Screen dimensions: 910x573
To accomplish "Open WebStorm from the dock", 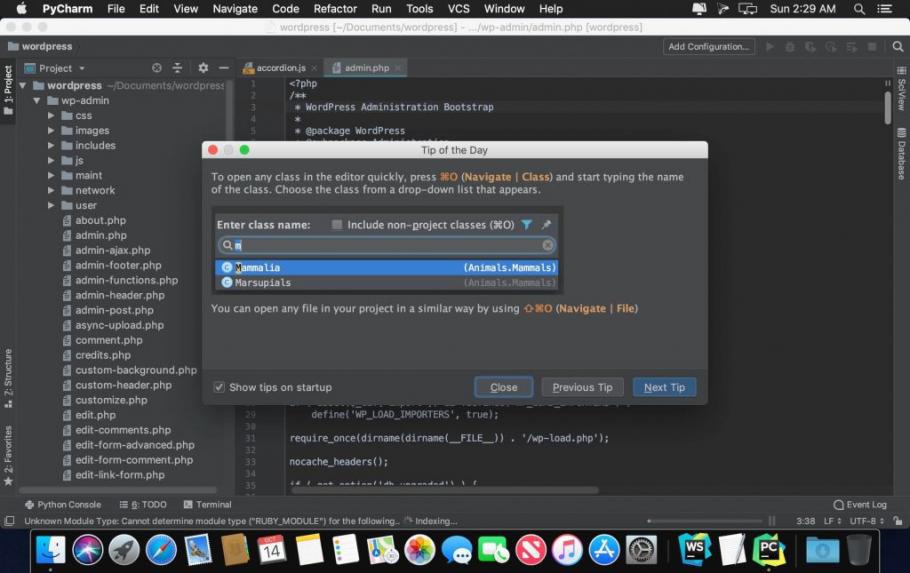I will point(695,549).
